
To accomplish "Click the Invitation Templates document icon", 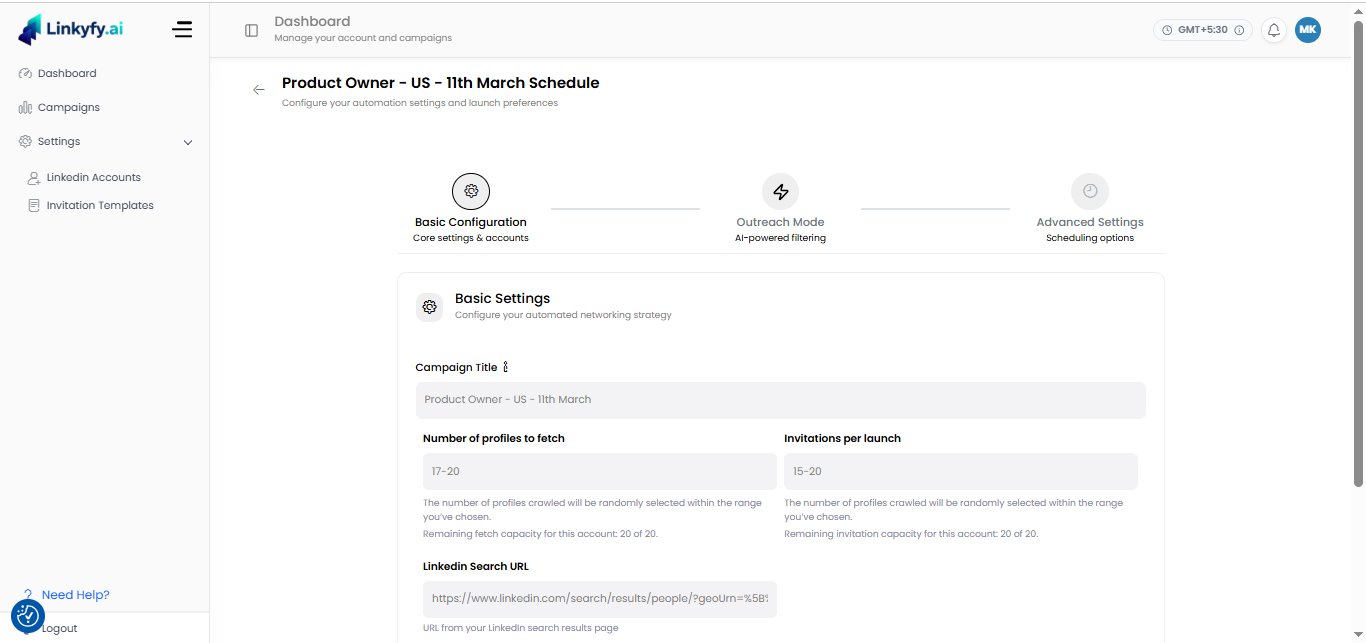I will pos(34,205).
